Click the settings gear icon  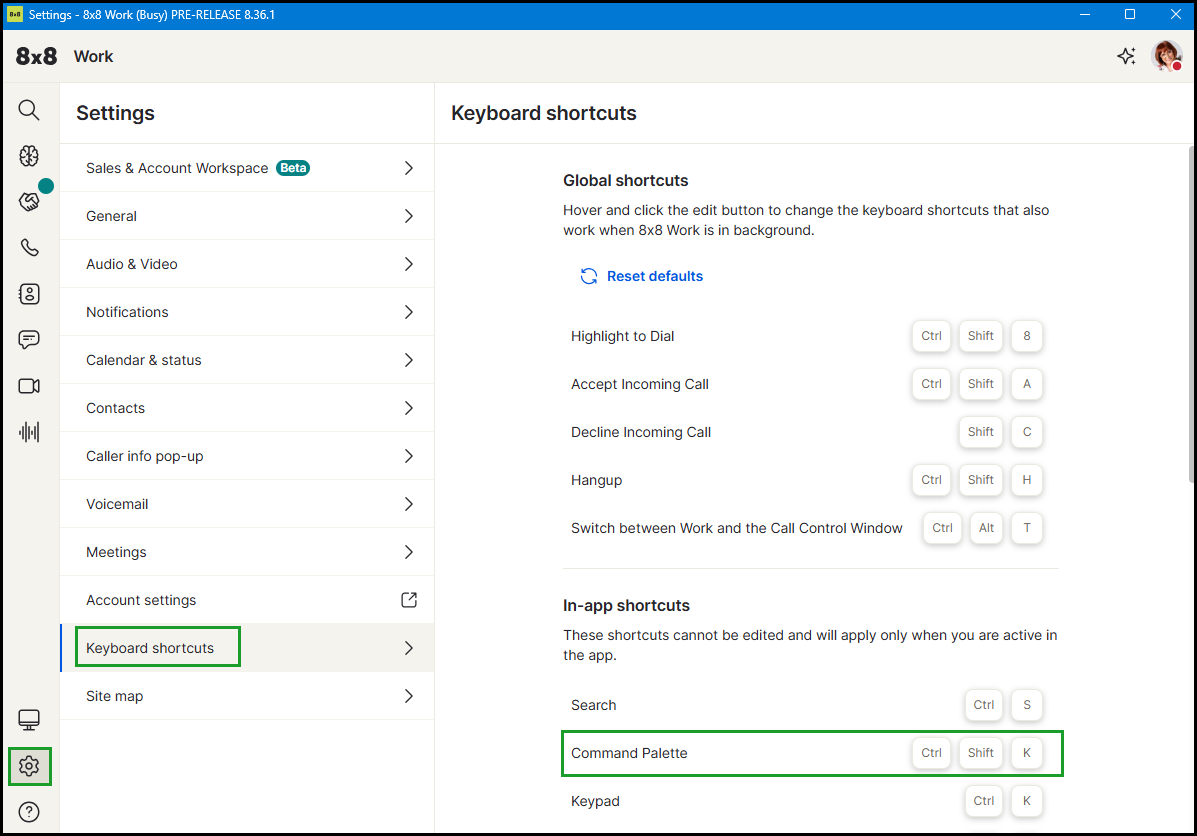[29, 766]
